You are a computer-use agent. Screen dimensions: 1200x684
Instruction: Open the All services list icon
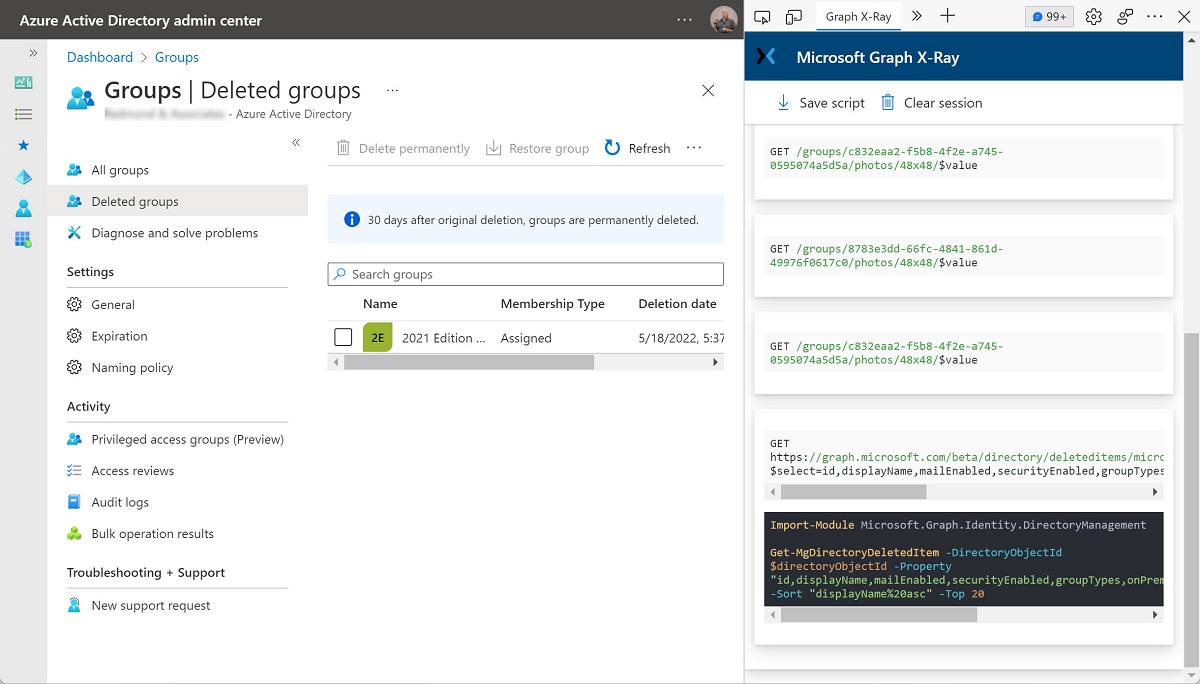click(23, 114)
